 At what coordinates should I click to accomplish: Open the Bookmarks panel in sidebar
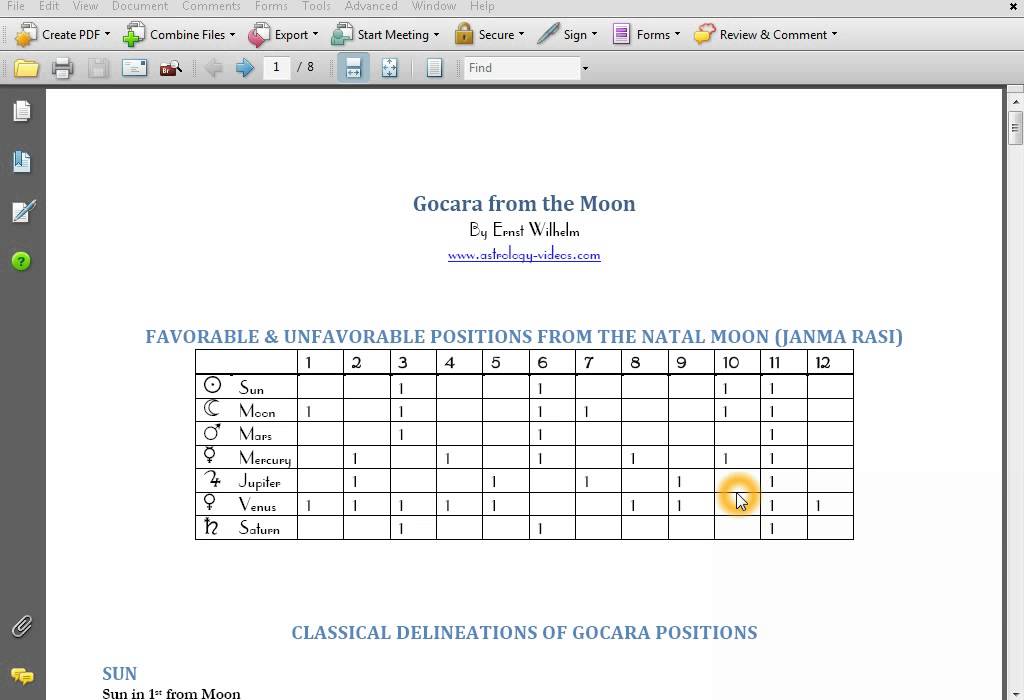22,161
